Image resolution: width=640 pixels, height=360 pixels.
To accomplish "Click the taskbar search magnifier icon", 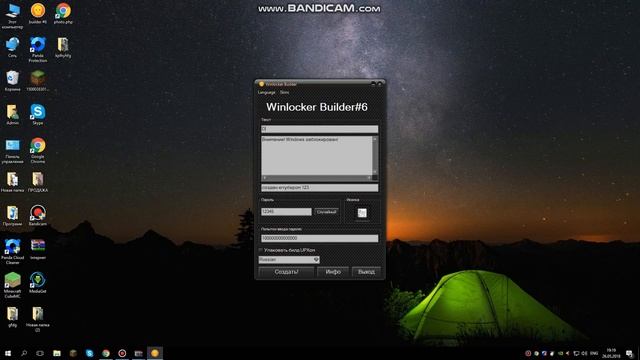I will (24, 353).
